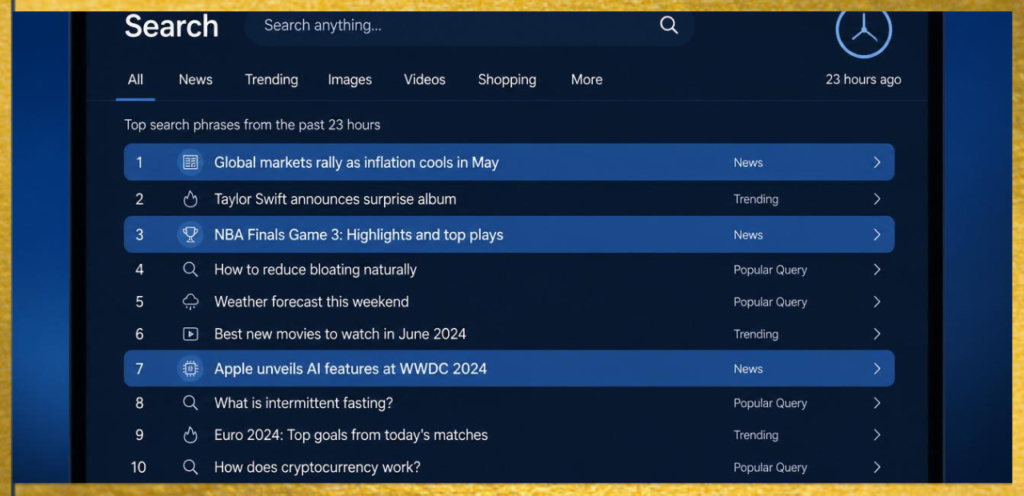The width and height of the screenshot is (1024, 496).
Task: Click newspaper icon beside Global markets rally
Action: (x=190, y=163)
